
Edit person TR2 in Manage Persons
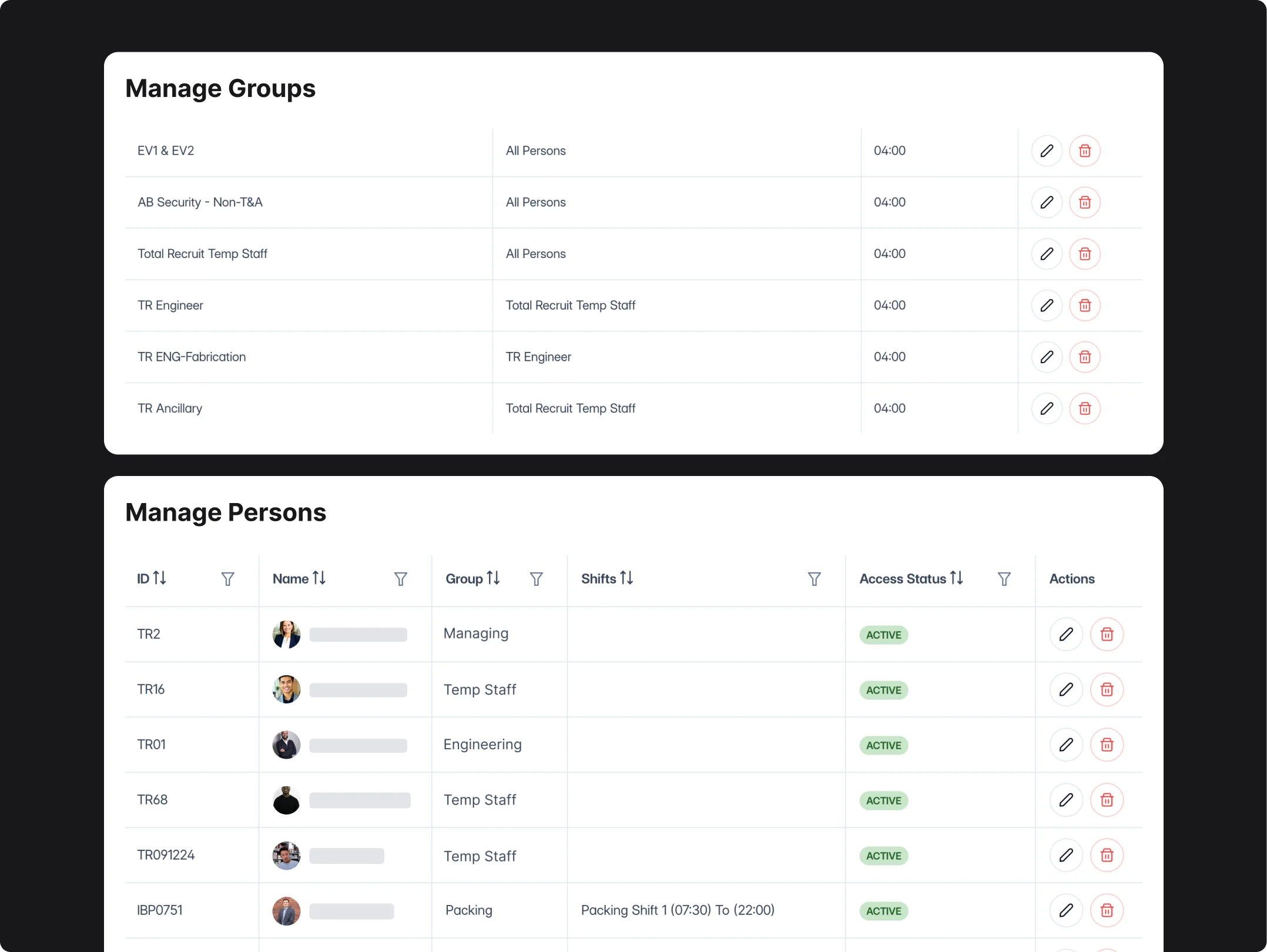click(1066, 634)
